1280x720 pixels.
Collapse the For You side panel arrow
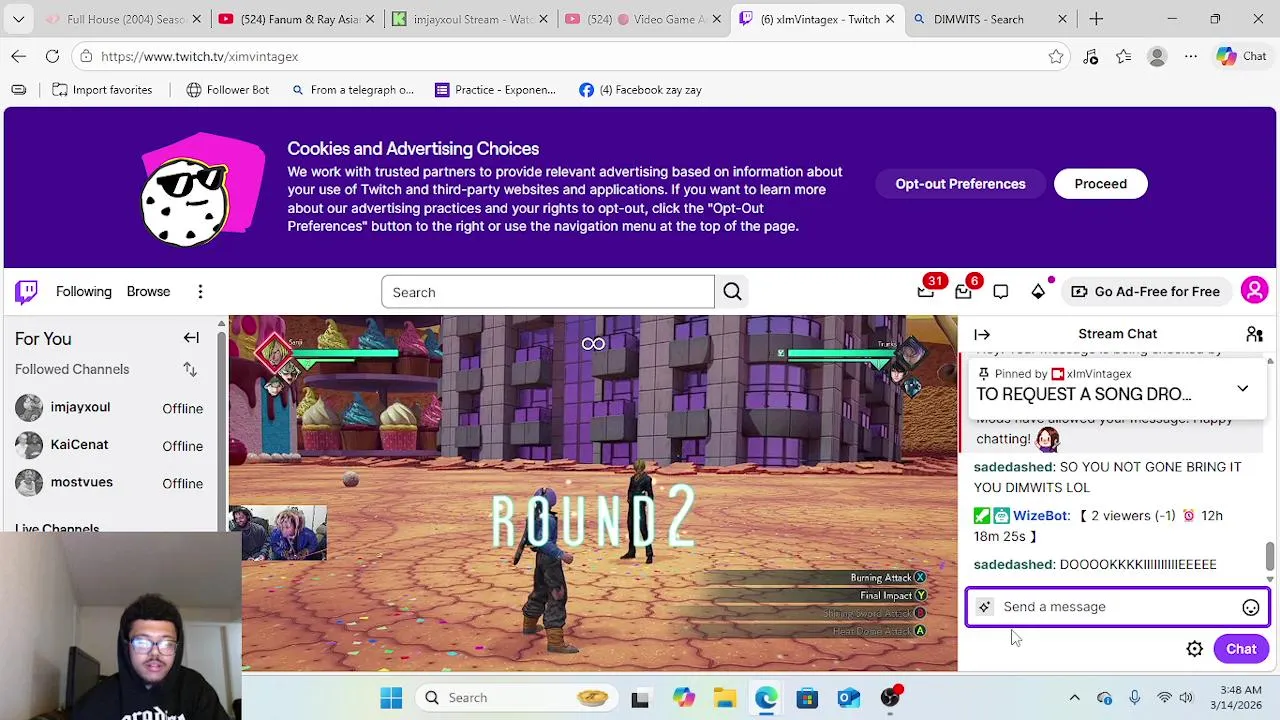coord(191,338)
